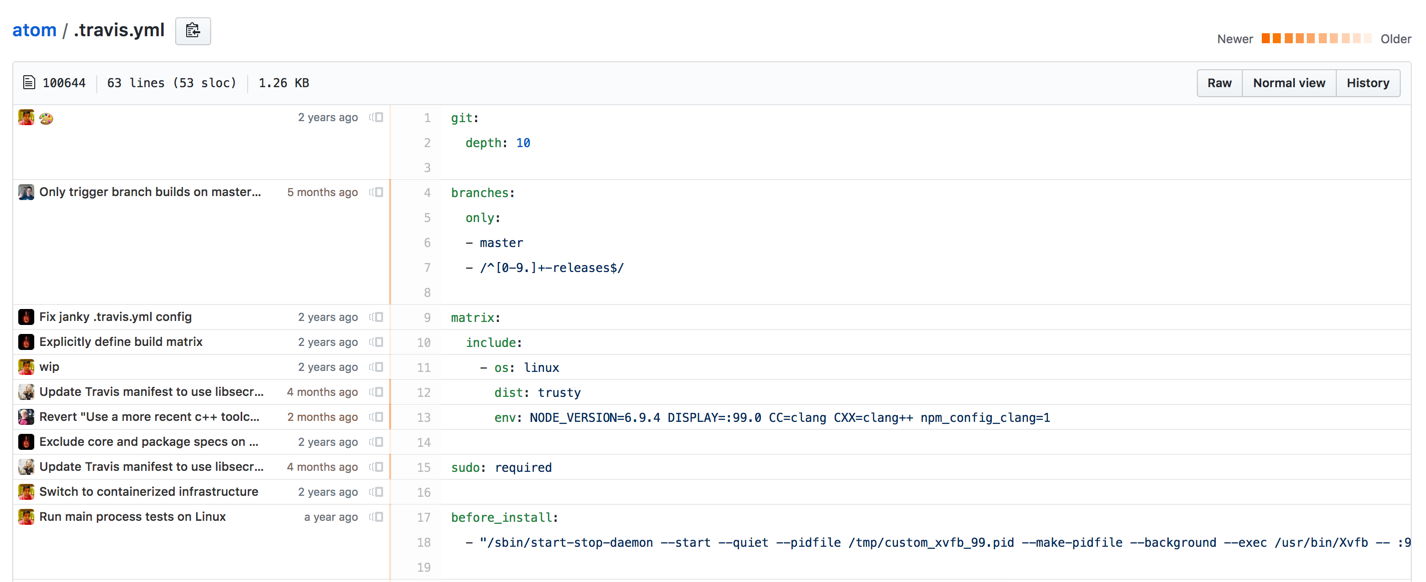The height and width of the screenshot is (582, 1426).
Task: Open the Raw file view
Action: (1219, 82)
